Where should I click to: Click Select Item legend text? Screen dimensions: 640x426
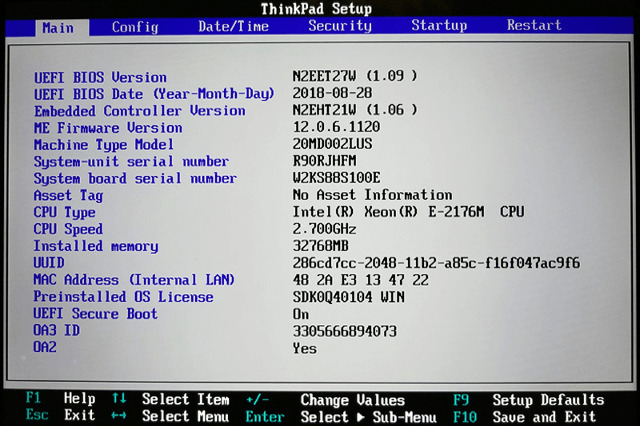(x=186, y=399)
